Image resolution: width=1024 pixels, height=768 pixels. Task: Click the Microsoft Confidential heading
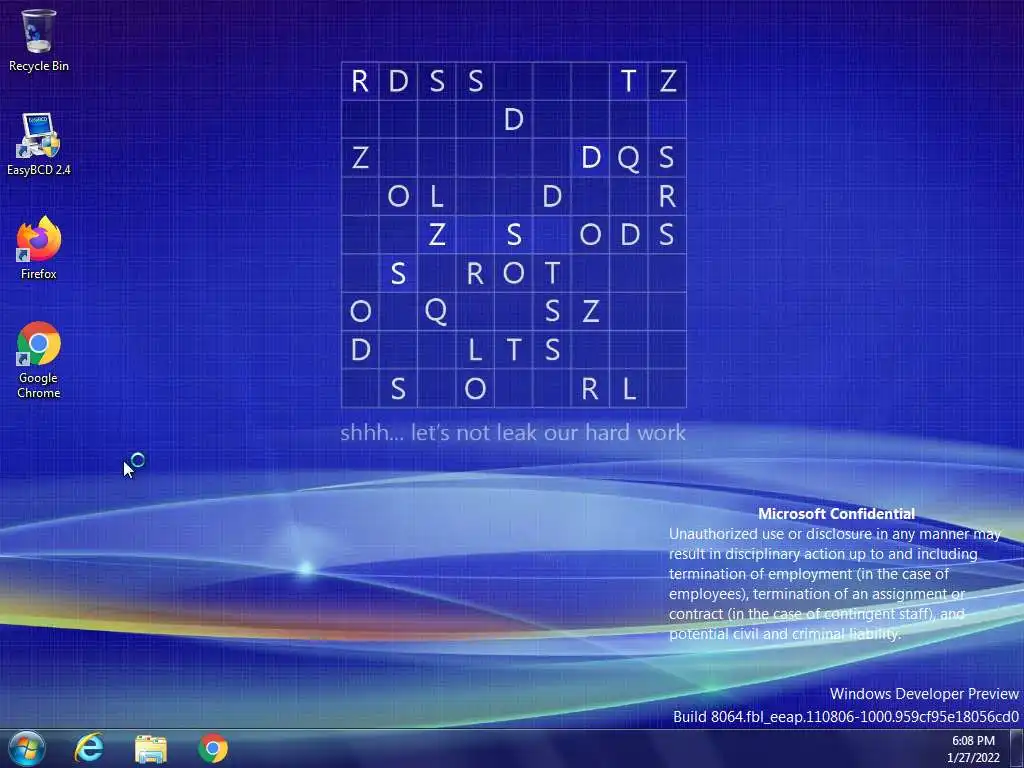click(x=836, y=514)
